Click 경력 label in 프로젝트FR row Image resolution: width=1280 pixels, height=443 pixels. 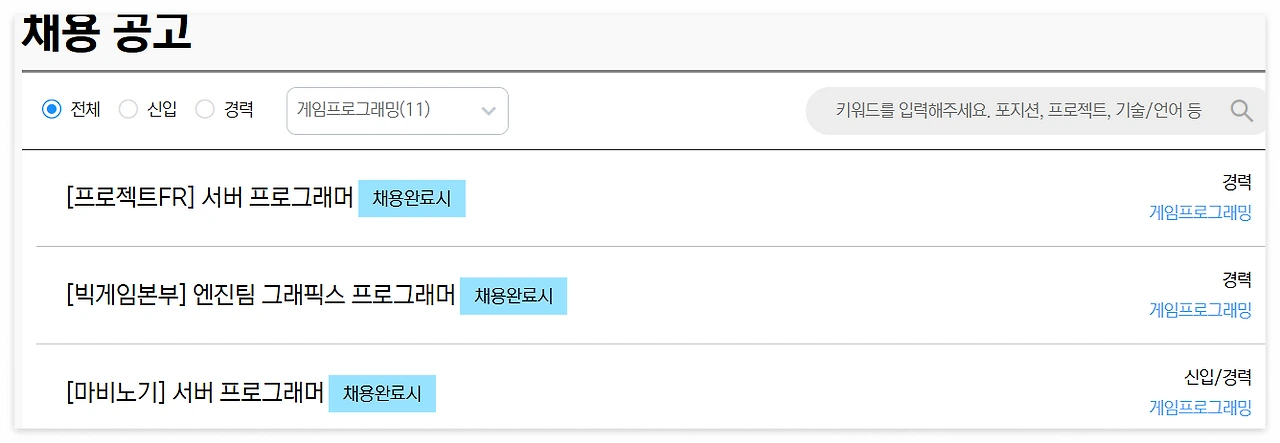[1236, 182]
